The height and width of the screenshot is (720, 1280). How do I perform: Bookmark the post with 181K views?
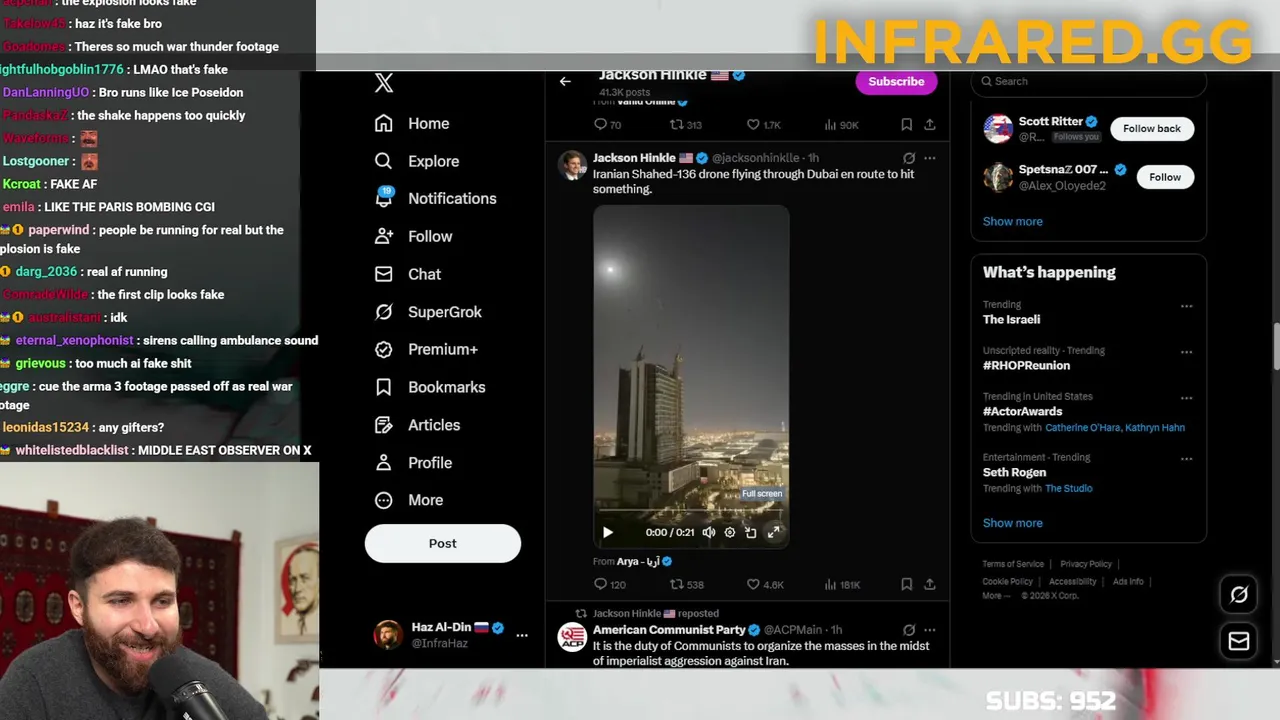pyautogui.click(x=906, y=584)
